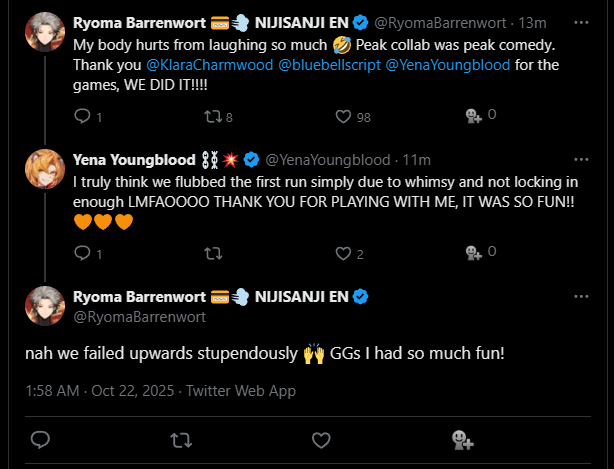Retweet Yena Youngblood's tweet
The width and height of the screenshot is (614, 469).
click(211, 254)
